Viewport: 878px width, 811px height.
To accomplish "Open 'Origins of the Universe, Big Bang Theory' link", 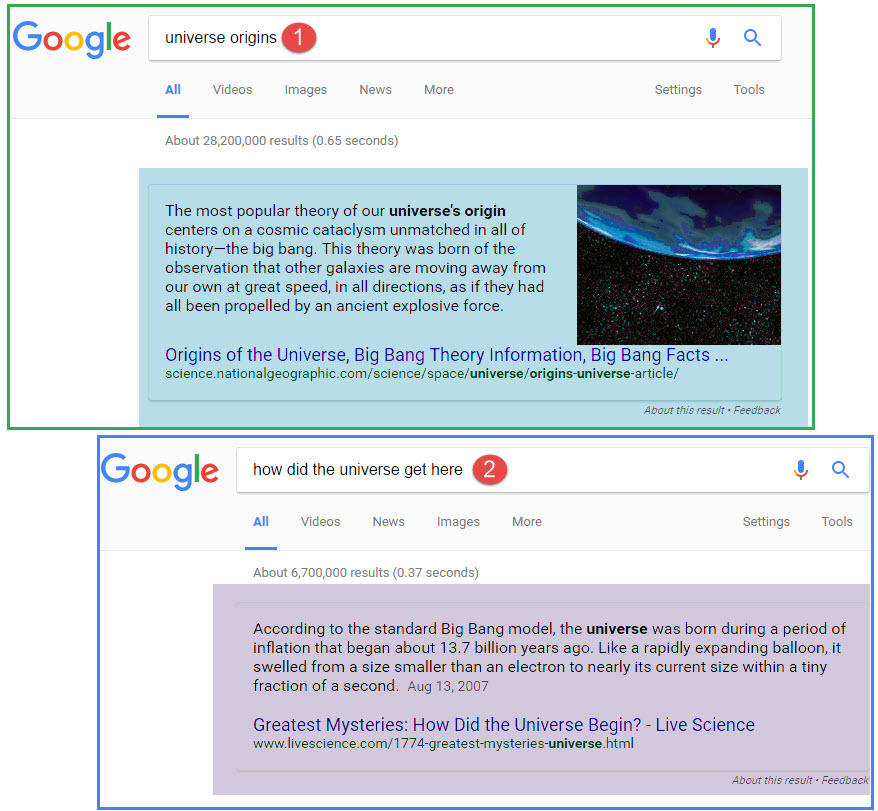I will tap(446, 355).
